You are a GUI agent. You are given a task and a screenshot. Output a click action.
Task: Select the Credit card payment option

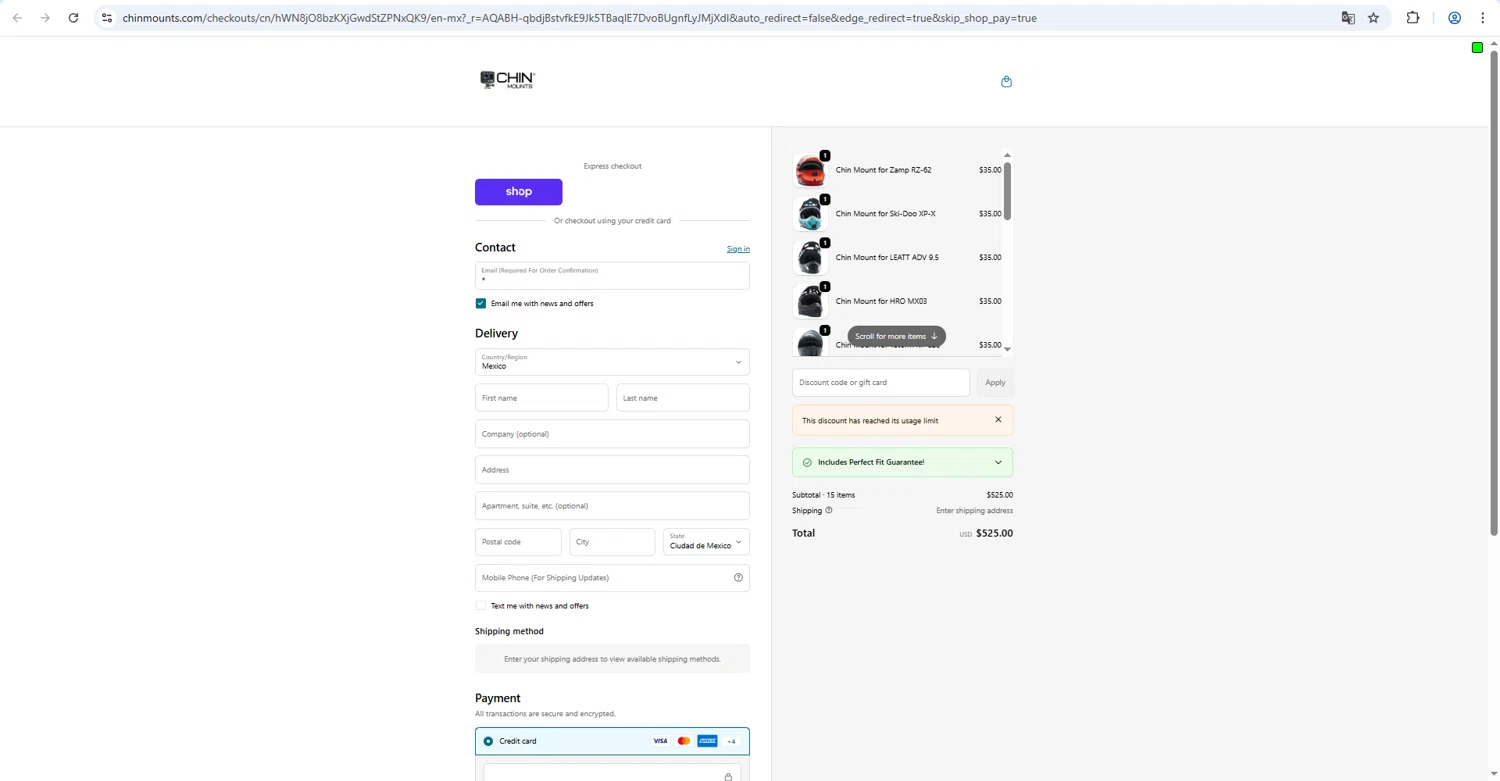click(488, 741)
